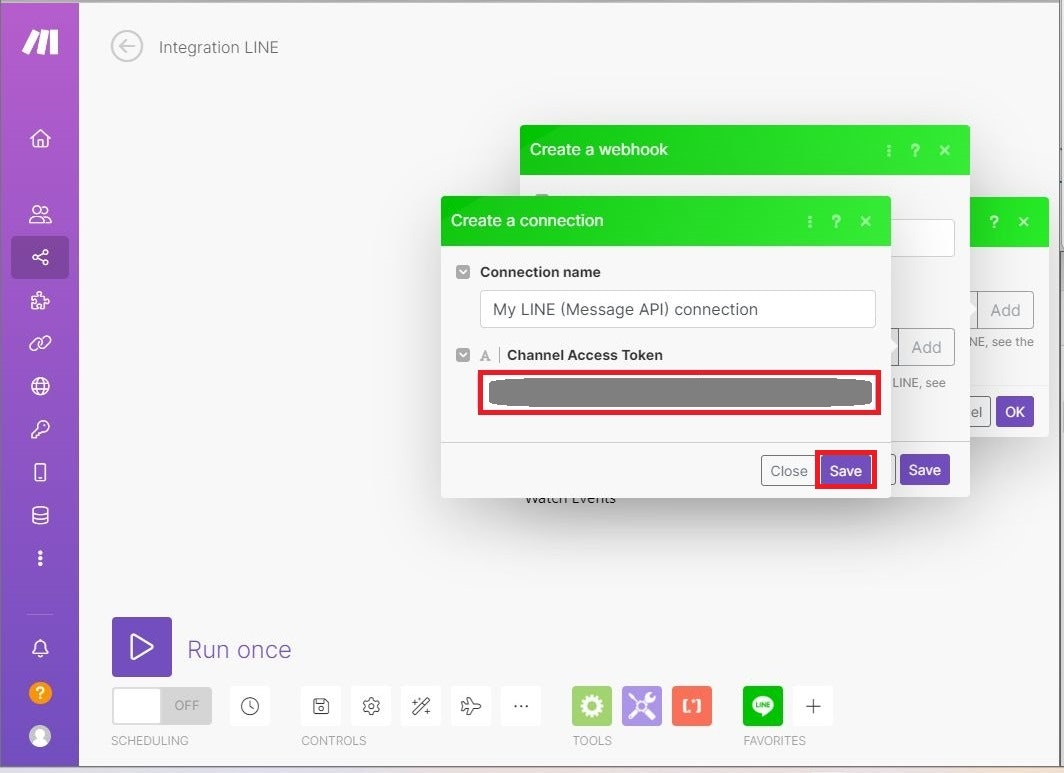The width and height of the screenshot is (1064, 773).
Task: Add a favorite with plus icon
Action: pyautogui.click(x=813, y=706)
